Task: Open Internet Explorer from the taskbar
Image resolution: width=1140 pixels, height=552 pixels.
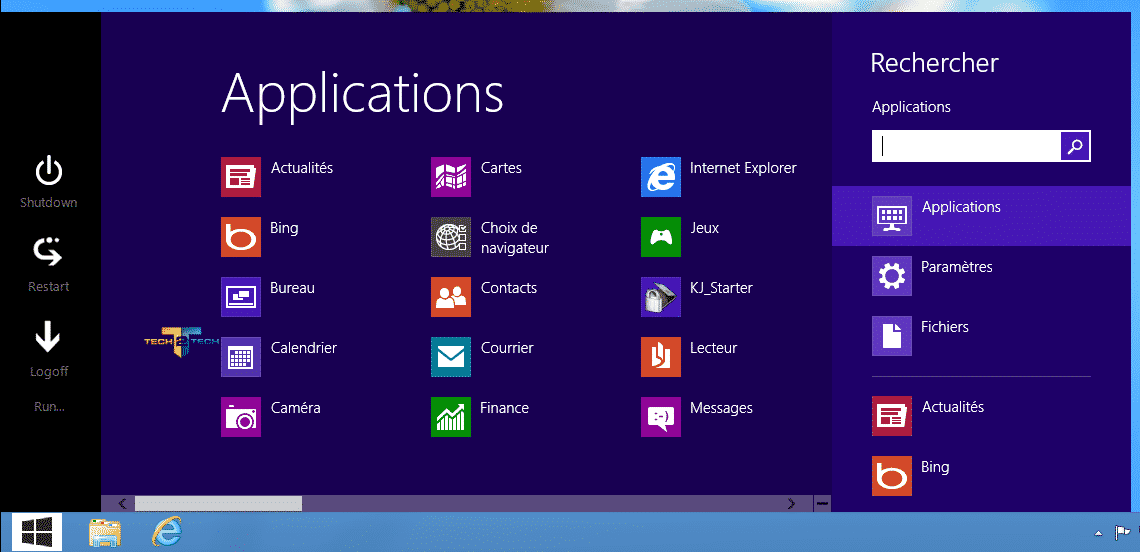Action: click(166, 532)
